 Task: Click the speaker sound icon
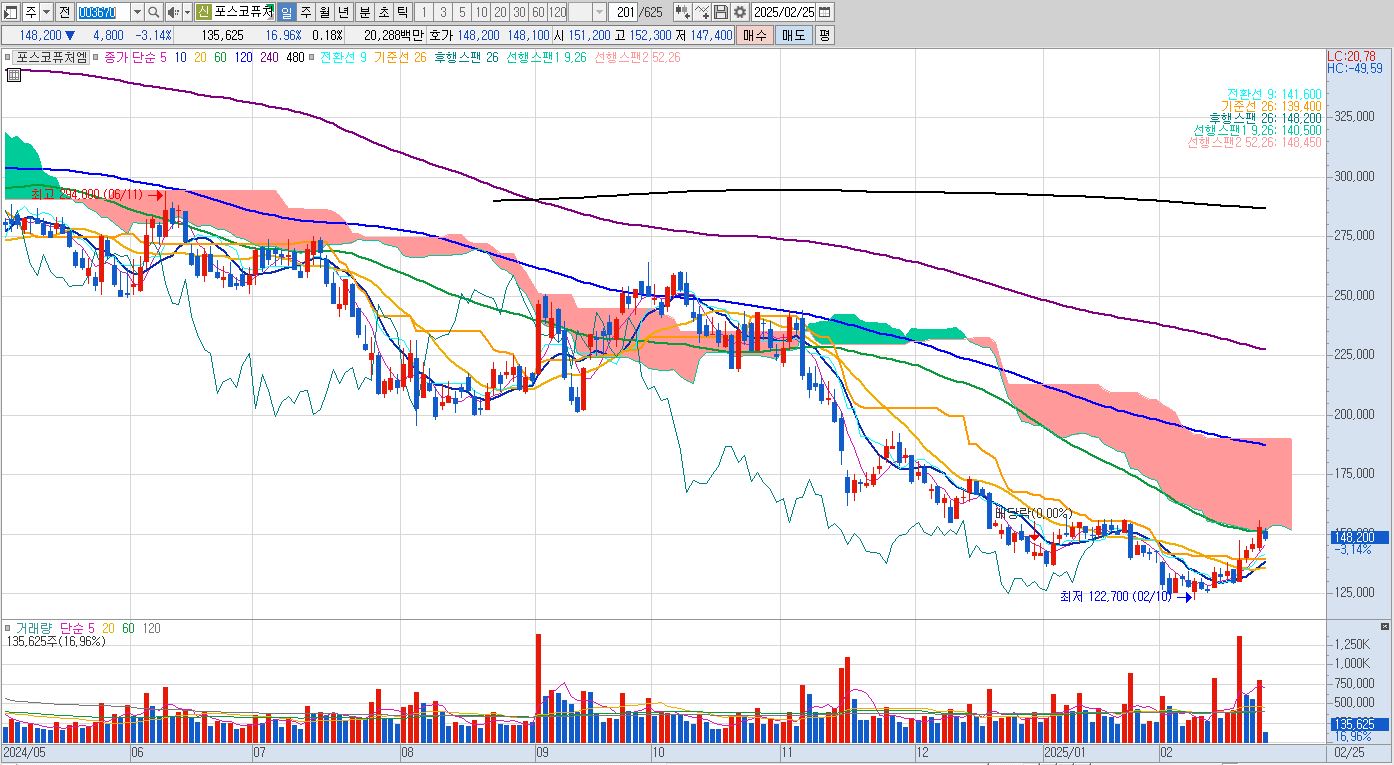pos(172,12)
